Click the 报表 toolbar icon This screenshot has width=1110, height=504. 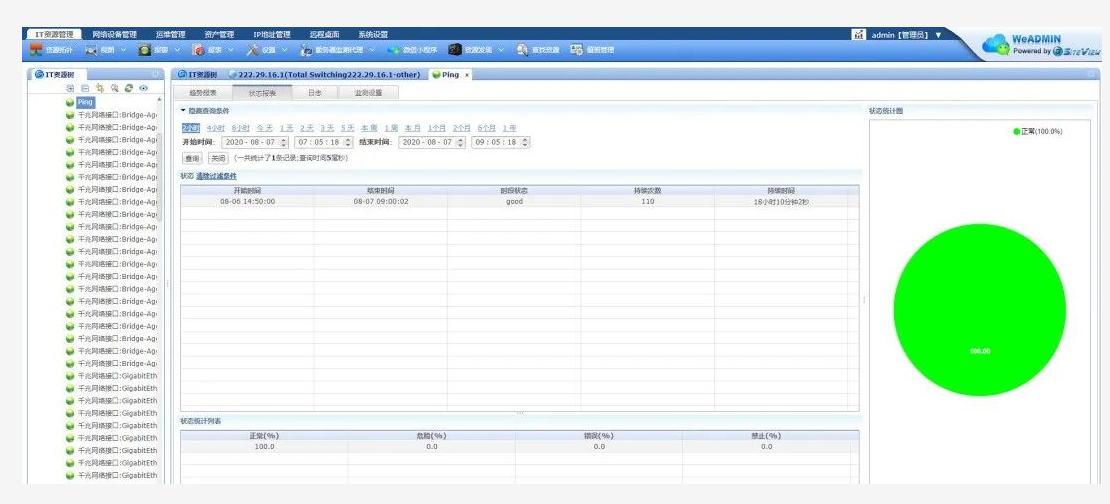pos(198,50)
